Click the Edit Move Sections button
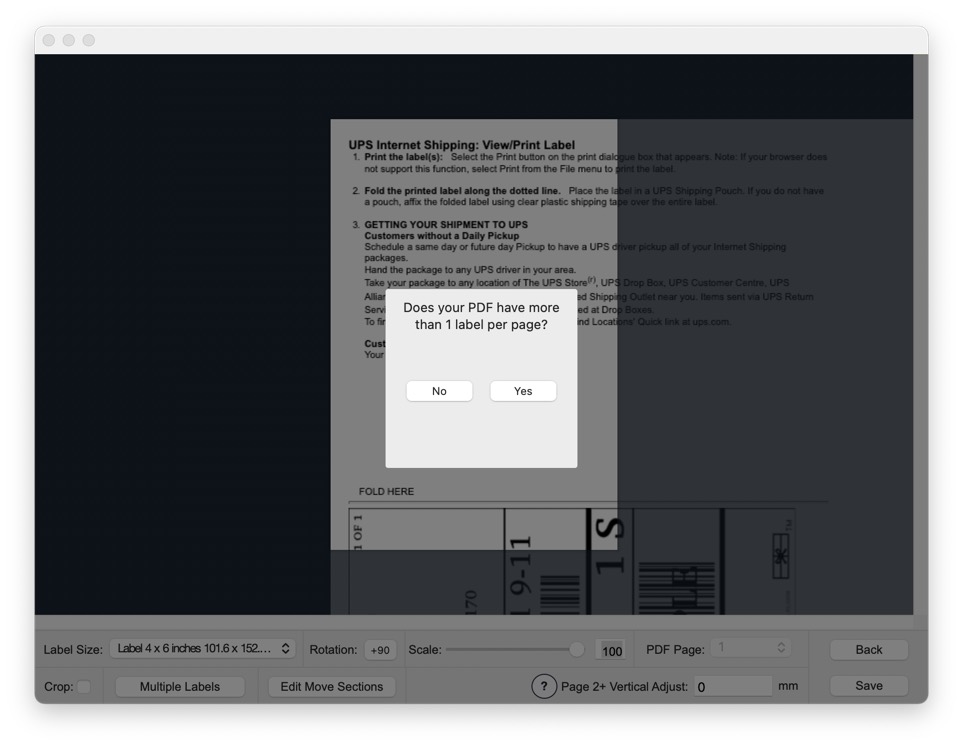This screenshot has width=962, height=746. tap(331, 687)
